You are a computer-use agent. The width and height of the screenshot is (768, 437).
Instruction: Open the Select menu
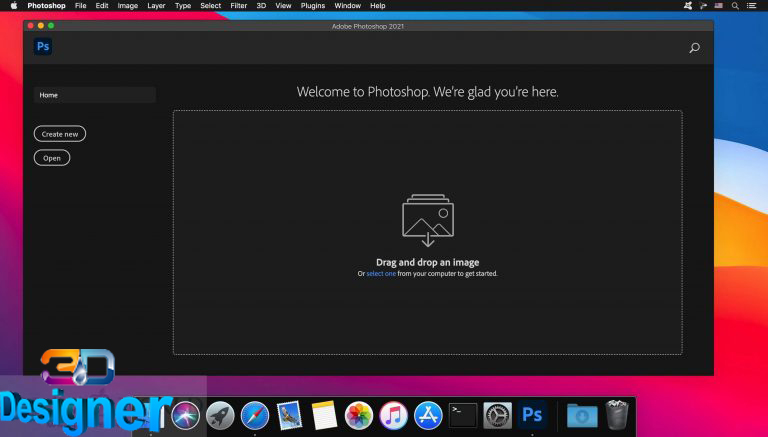[x=211, y=6]
